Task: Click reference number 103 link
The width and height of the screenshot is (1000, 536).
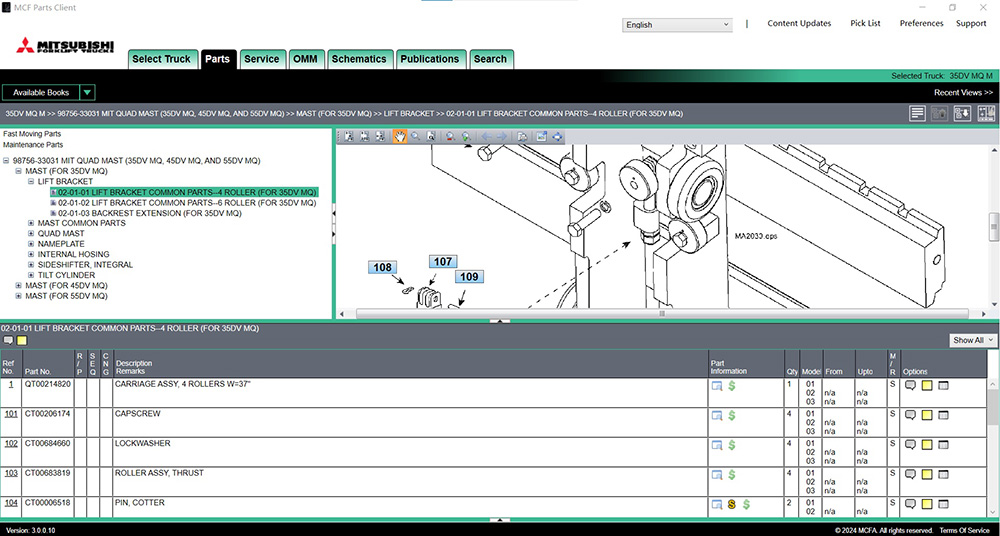Action: [x=11, y=473]
